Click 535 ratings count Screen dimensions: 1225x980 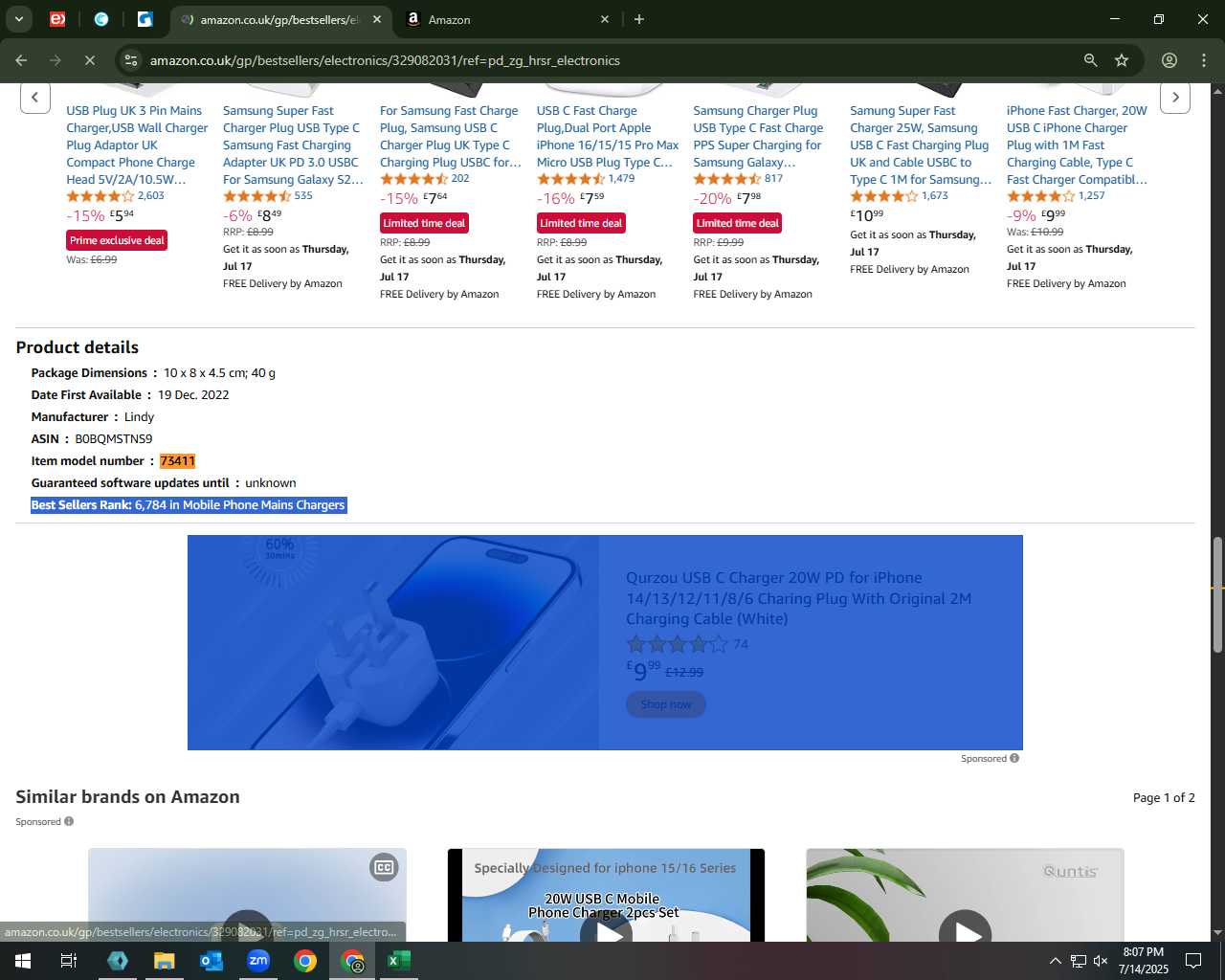(x=303, y=195)
